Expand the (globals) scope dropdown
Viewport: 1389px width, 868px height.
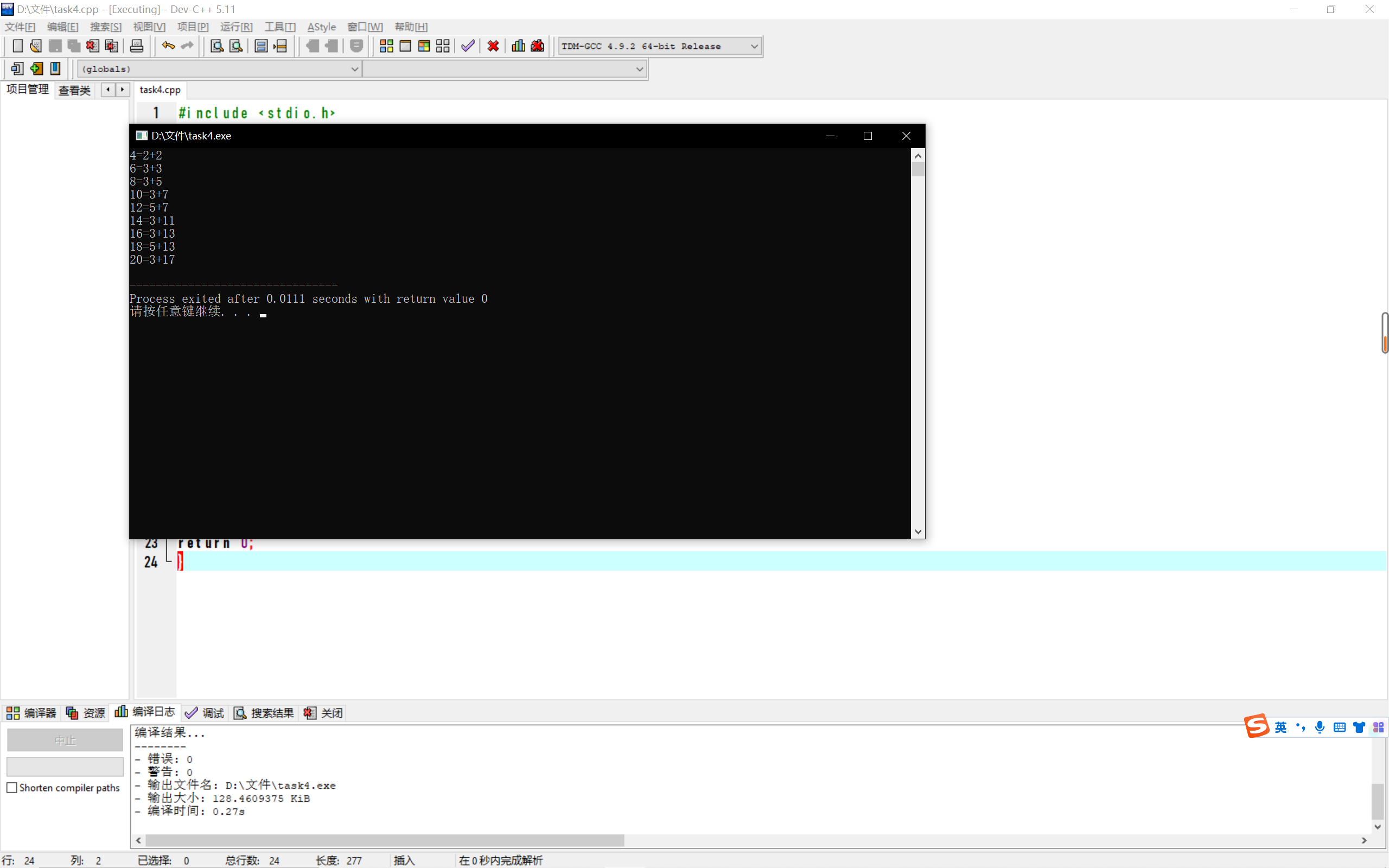(x=354, y=69)
